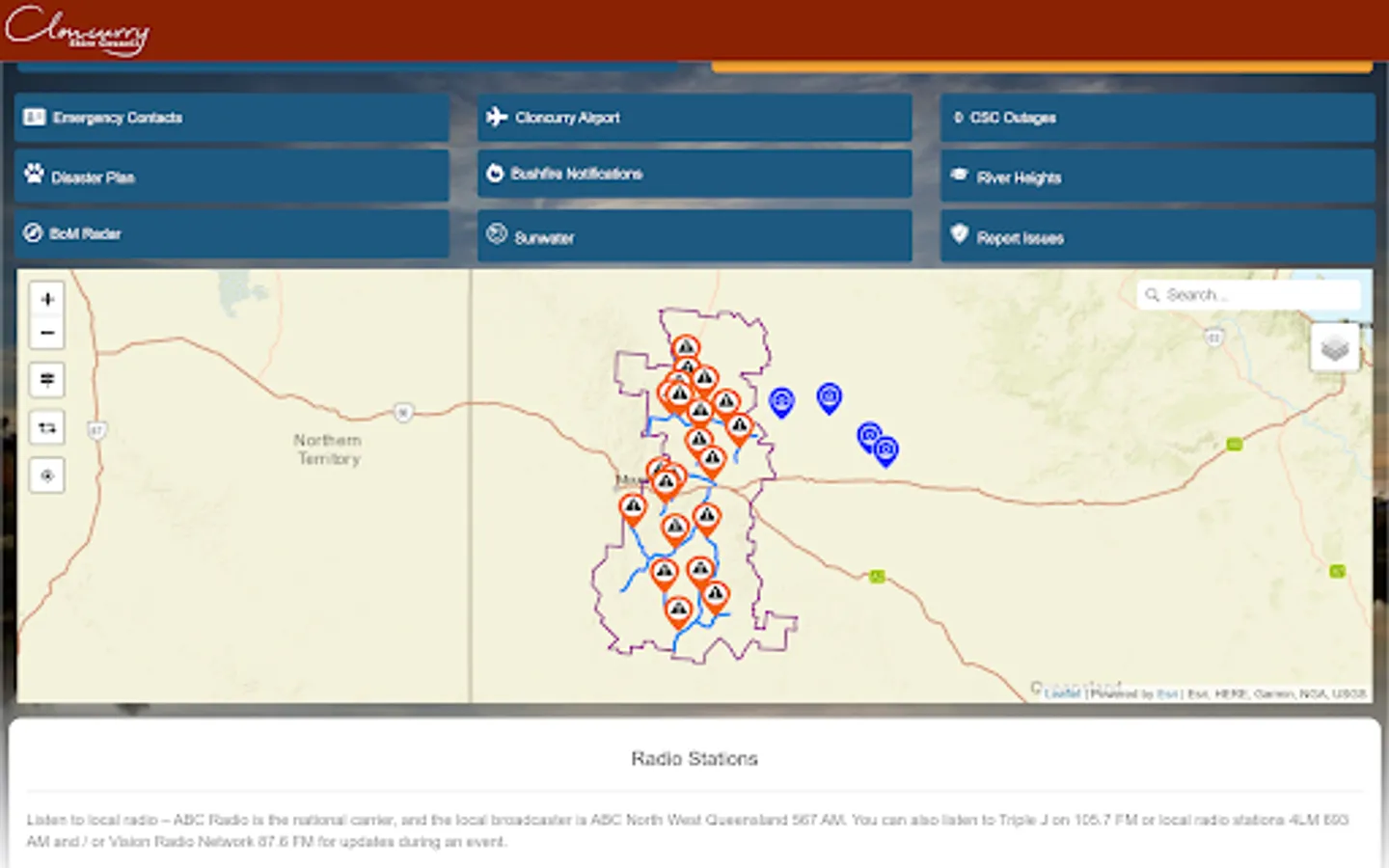Open Bushfire Notifications

click(694, 174)
